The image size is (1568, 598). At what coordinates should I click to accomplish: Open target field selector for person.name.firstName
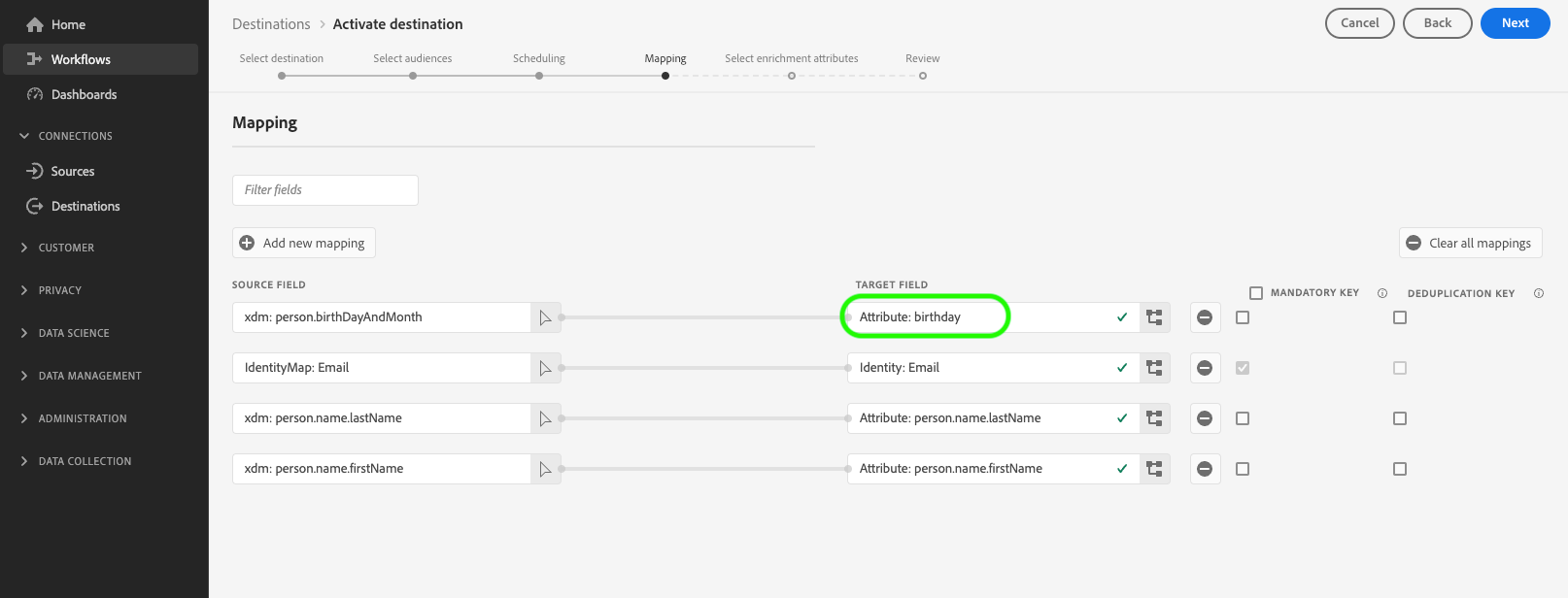[x=1154, y=469]
